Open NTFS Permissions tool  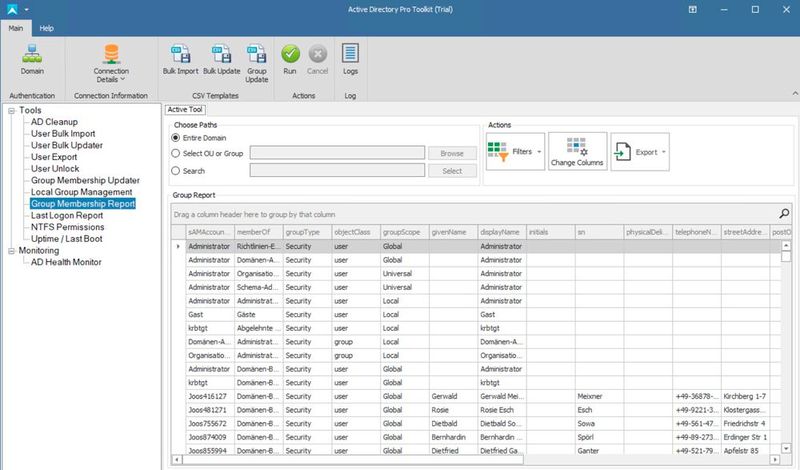pos(67,227)
